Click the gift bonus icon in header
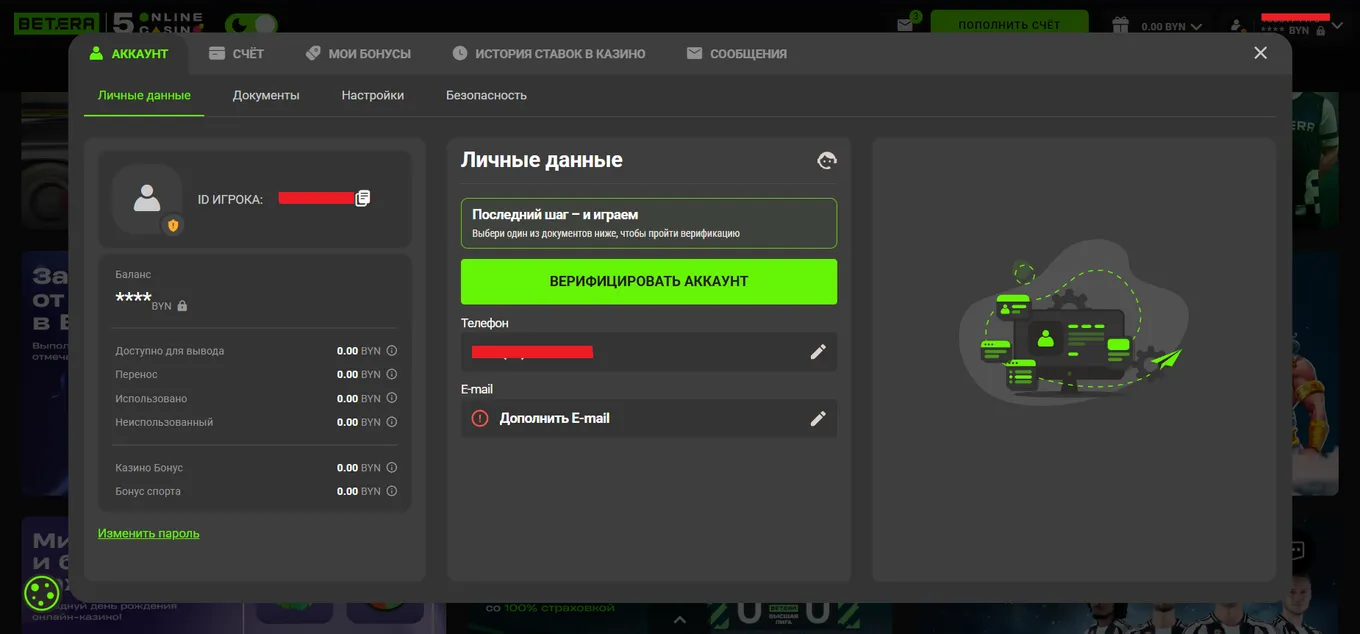 tap(1121, 25)
